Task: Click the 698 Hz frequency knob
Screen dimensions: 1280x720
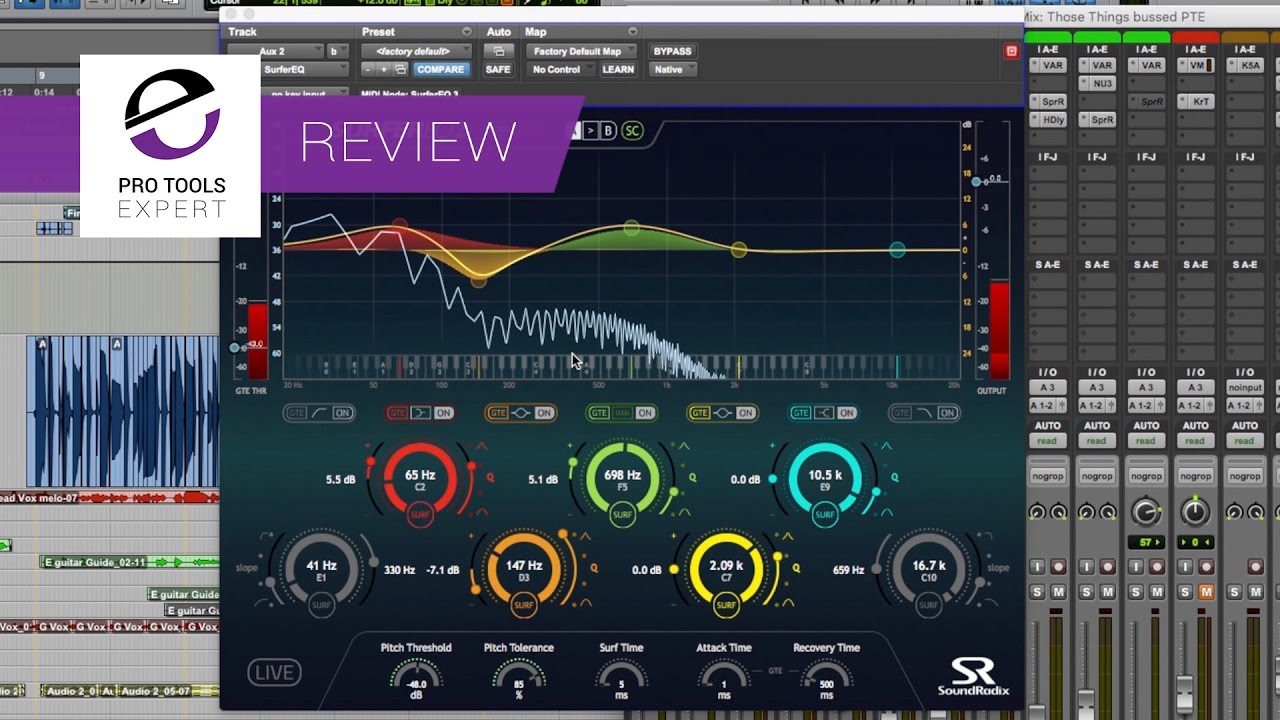Action: tap(622, 480)
